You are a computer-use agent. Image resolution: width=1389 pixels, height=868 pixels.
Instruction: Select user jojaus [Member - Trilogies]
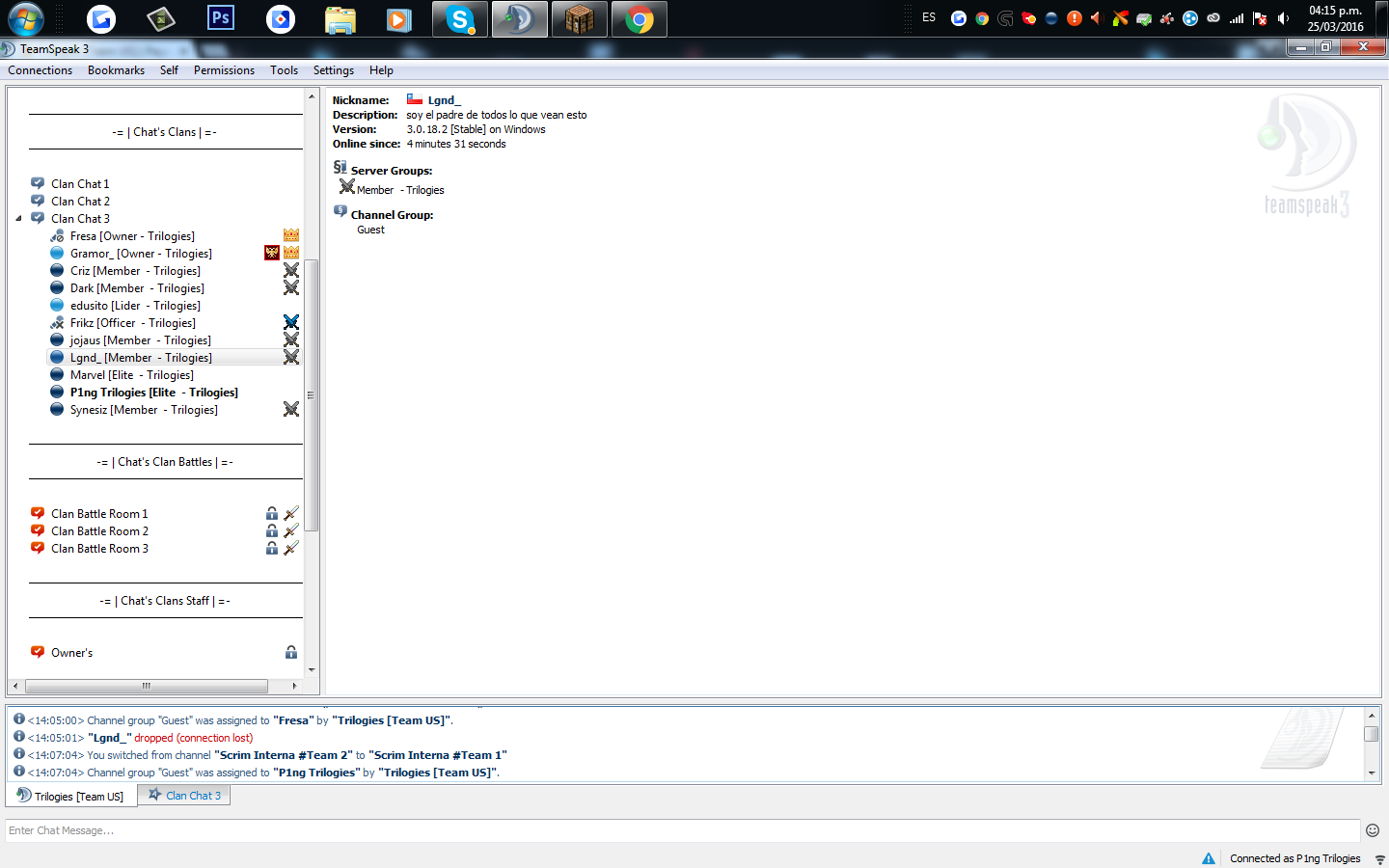click(x=140, y=340)
